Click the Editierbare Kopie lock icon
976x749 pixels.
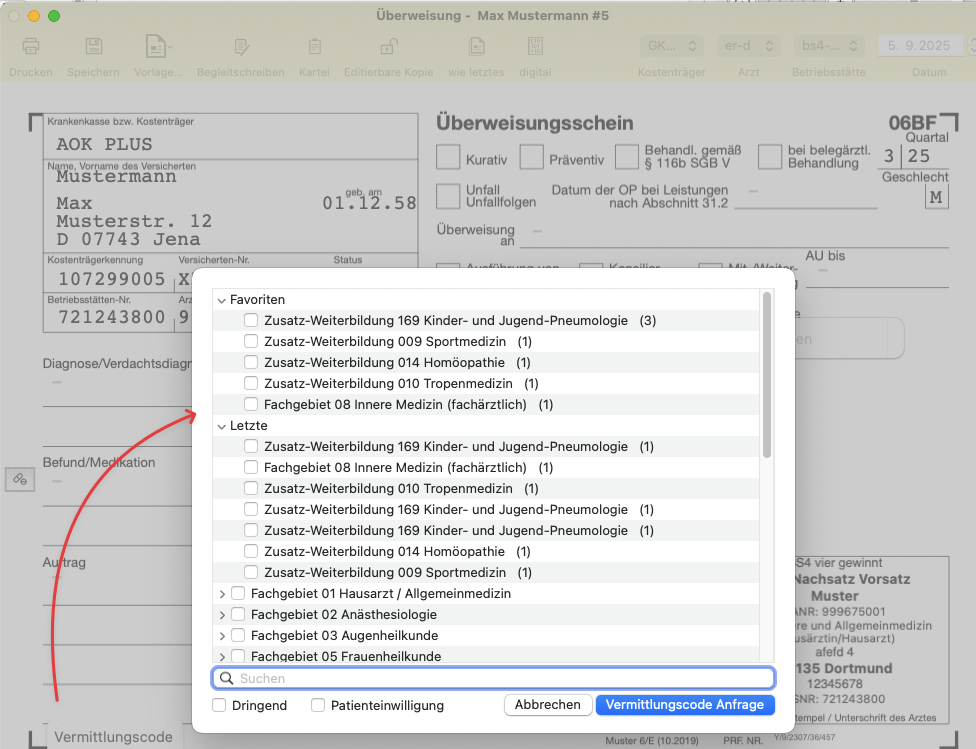[388, 46]
